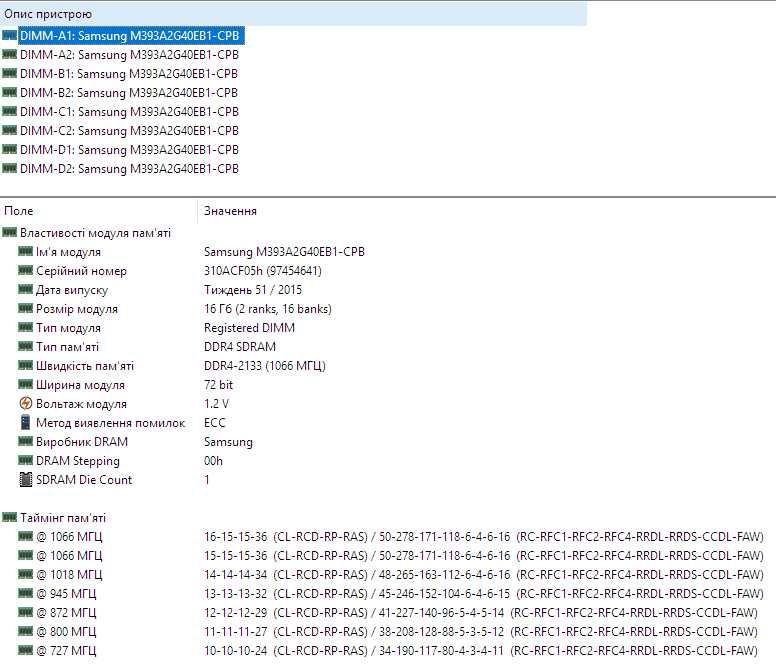Select the timing row starting with '15-15-15-36'
The image size is (776, 668).
click(x=484, y=556)
